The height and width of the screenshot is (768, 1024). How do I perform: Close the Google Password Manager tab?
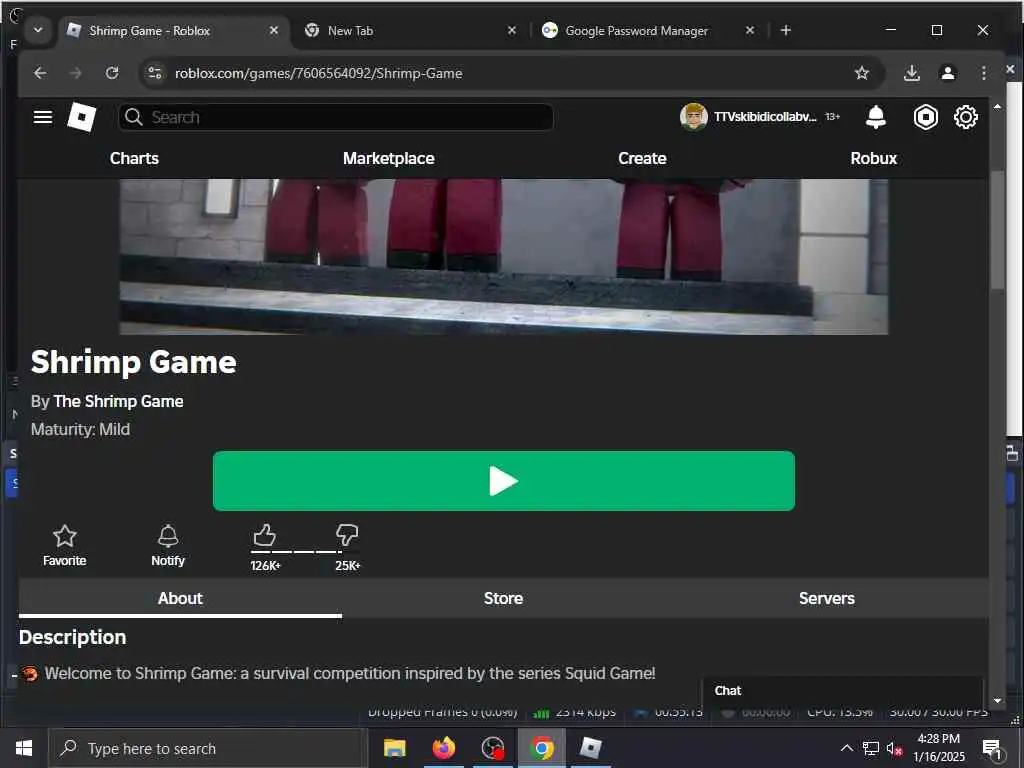pos(750,30)
